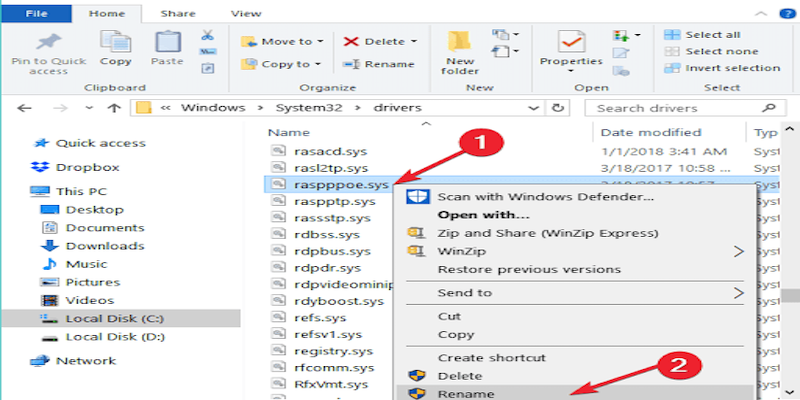
Task: Click the search magnifier icon
Action: click(x=768, y=108)
